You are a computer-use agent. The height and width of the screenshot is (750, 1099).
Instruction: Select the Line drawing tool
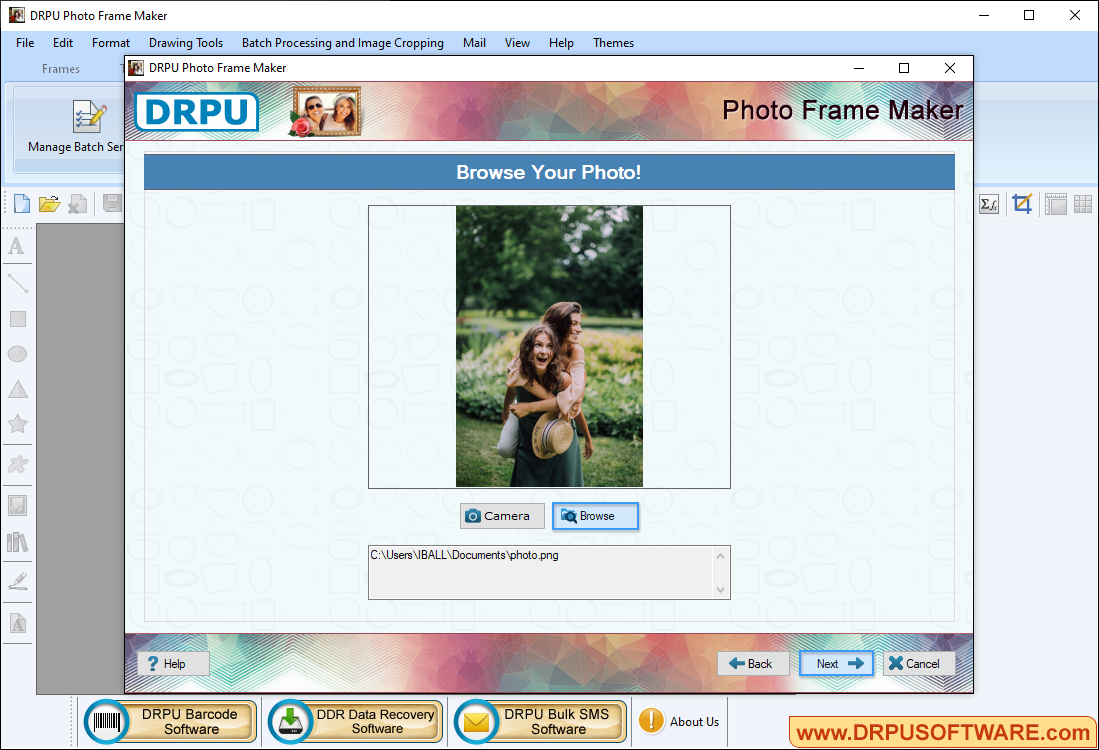click(x=16, y=283)
